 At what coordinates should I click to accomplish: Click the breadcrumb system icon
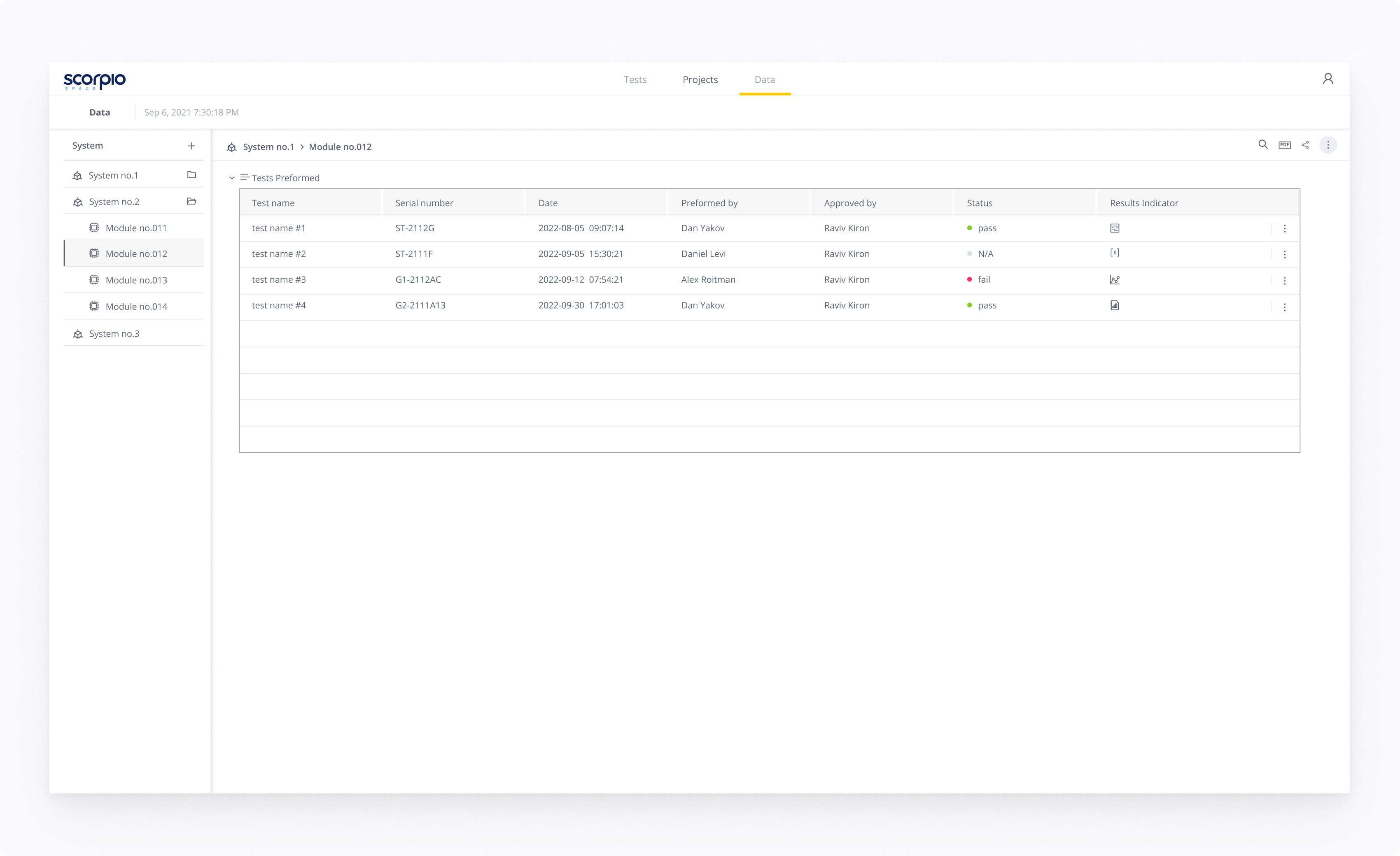coord(232,147)
